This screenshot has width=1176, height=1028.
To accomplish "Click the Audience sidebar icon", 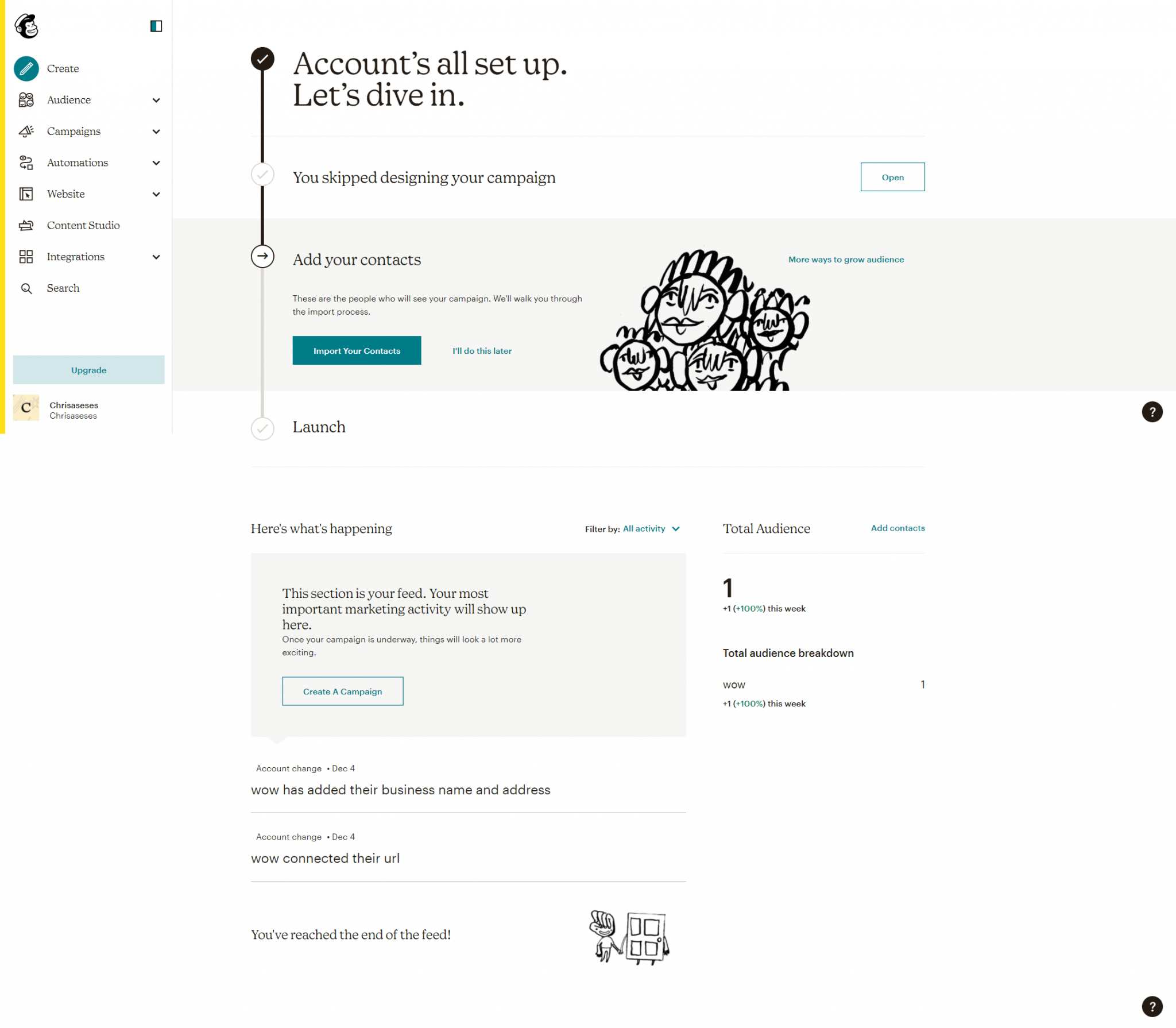I will tap(27, 99).
